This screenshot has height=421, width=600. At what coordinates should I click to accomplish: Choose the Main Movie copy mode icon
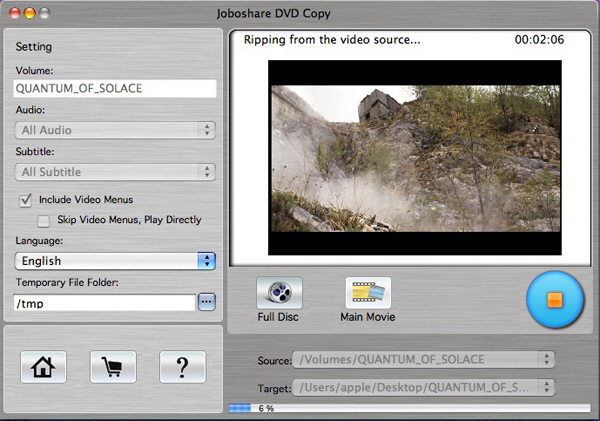click(x=368, y=293)
